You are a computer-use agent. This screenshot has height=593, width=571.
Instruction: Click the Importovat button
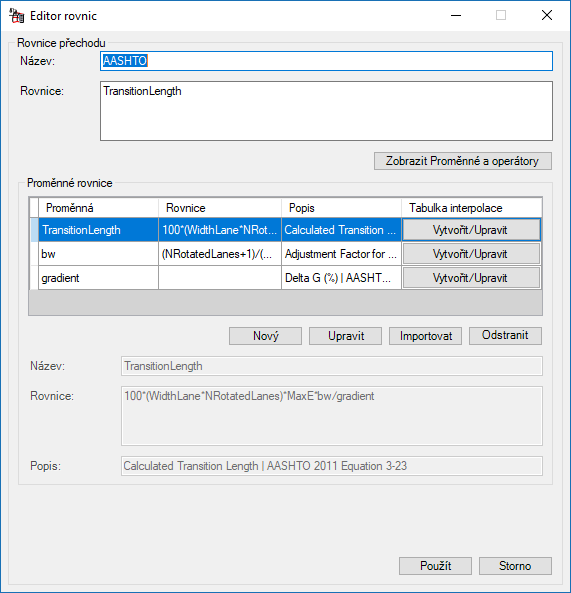coord(425,336)
